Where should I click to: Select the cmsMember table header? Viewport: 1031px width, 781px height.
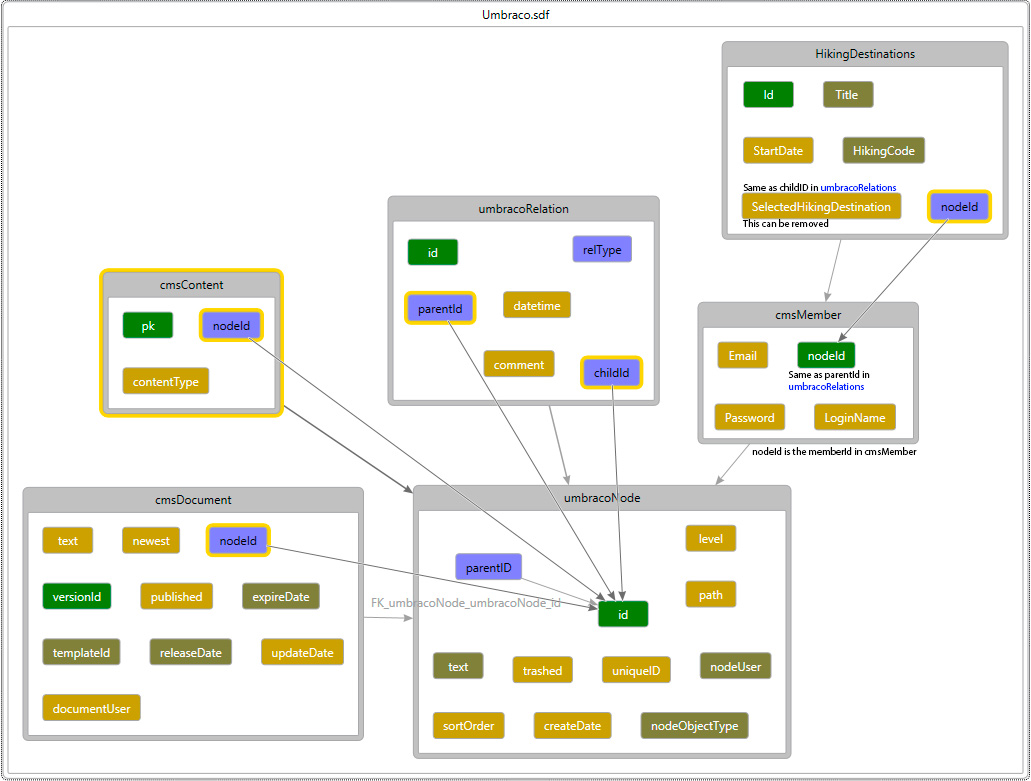tap(808, 315)
